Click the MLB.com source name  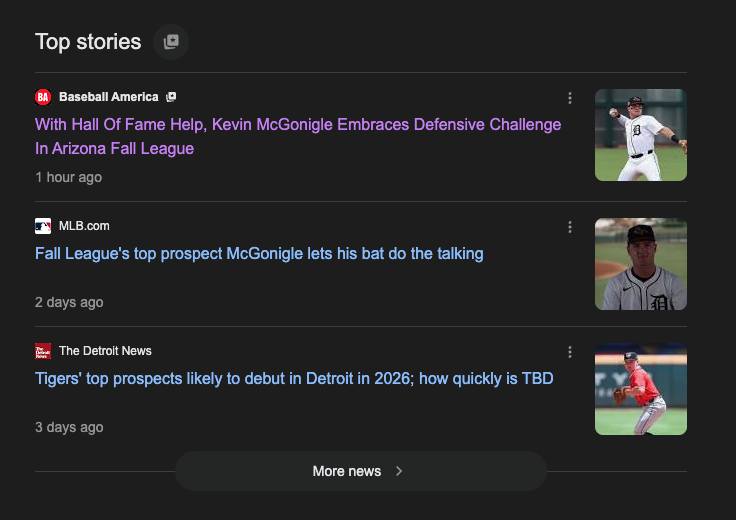[x=84, y=226]
